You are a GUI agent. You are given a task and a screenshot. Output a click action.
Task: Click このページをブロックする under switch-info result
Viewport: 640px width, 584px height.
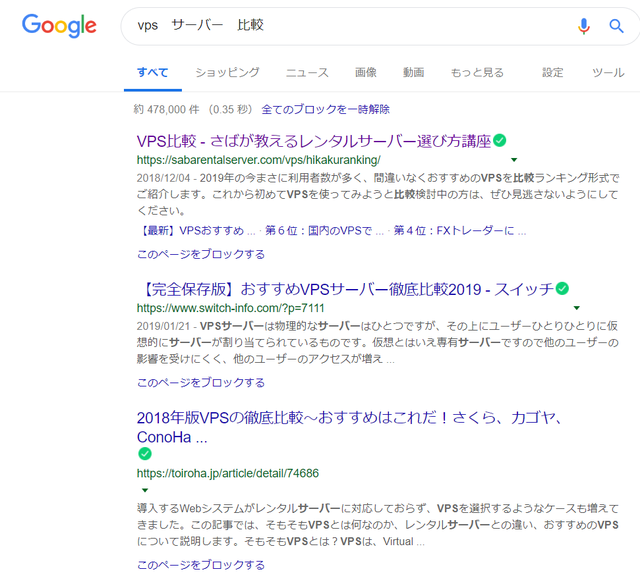[x=201, y=382]
